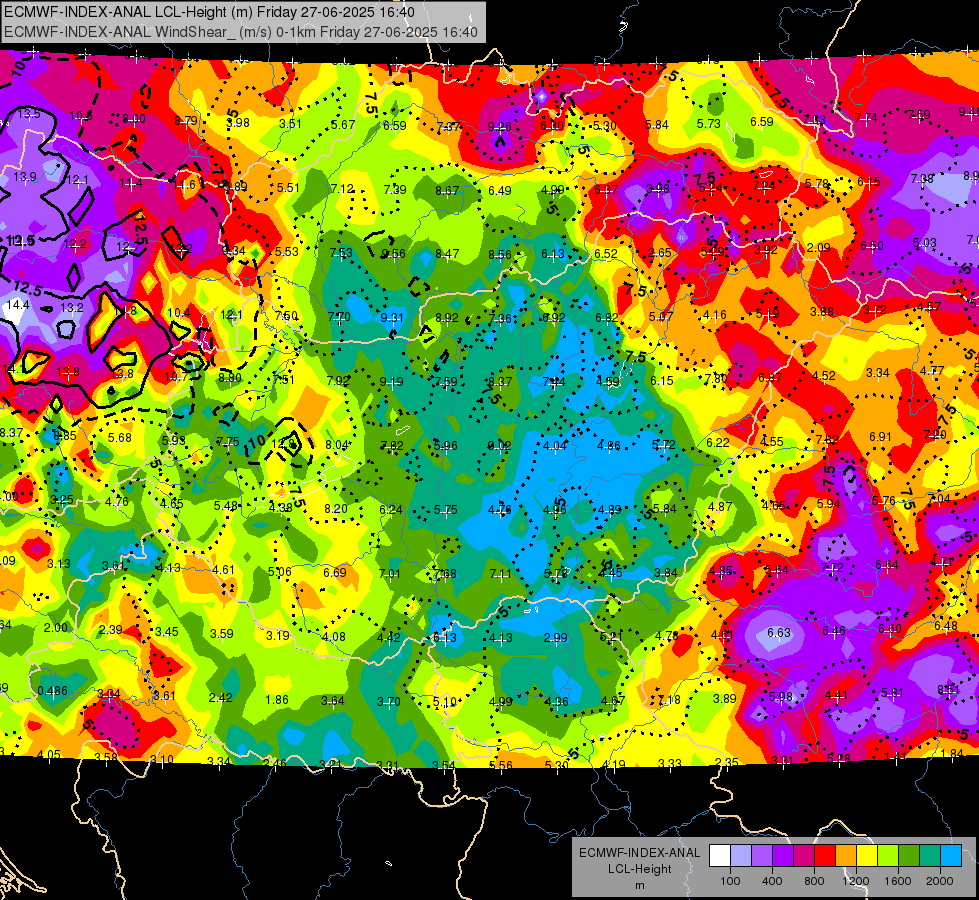Click the map value 9.31
This screenshot has height=900, width=979.
pyautogui.click(x=392, y=317)
